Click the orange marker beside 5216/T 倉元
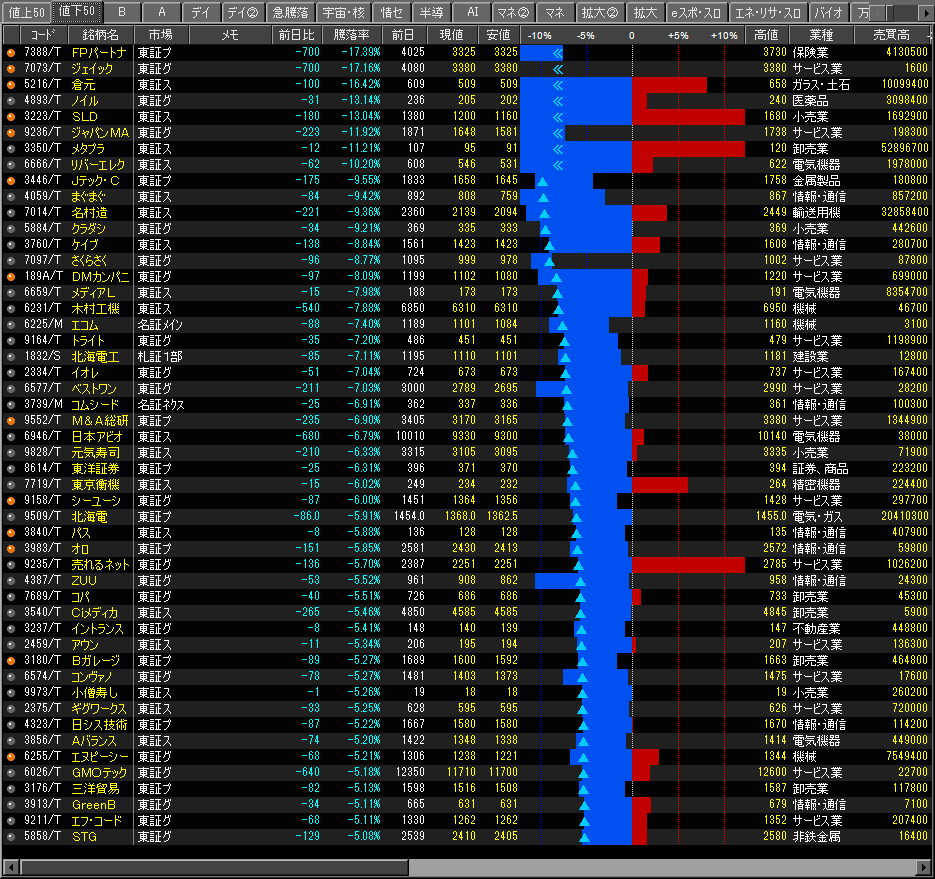 coord(11,85)
